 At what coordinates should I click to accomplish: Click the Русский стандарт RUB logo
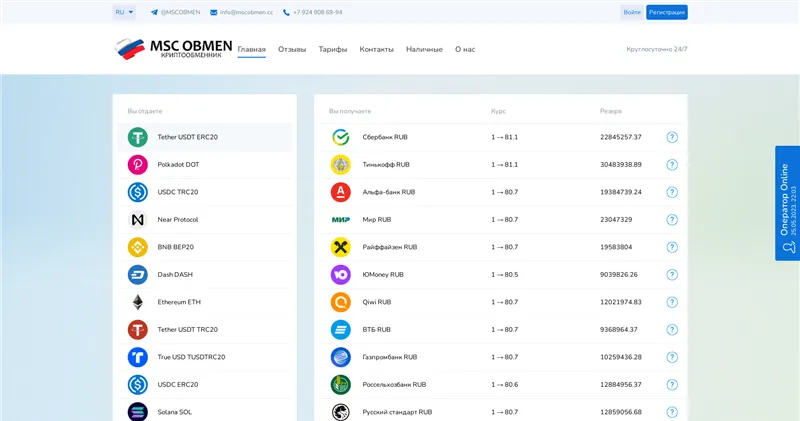pyautogui.click(x=340, y=412)
